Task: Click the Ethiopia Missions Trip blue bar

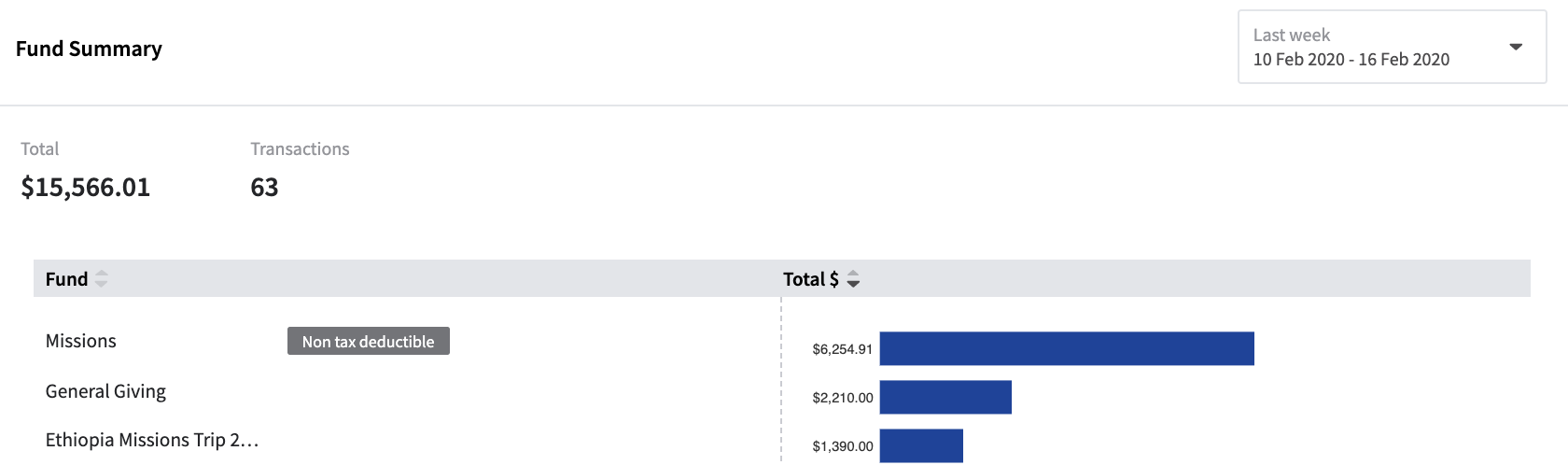Action: coord(920,445)
